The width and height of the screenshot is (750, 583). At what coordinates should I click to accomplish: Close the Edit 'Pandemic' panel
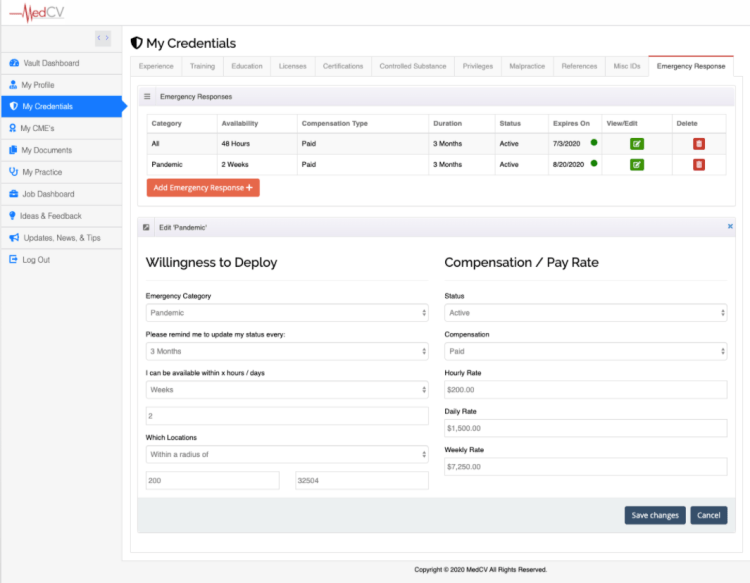coord(730,226)
